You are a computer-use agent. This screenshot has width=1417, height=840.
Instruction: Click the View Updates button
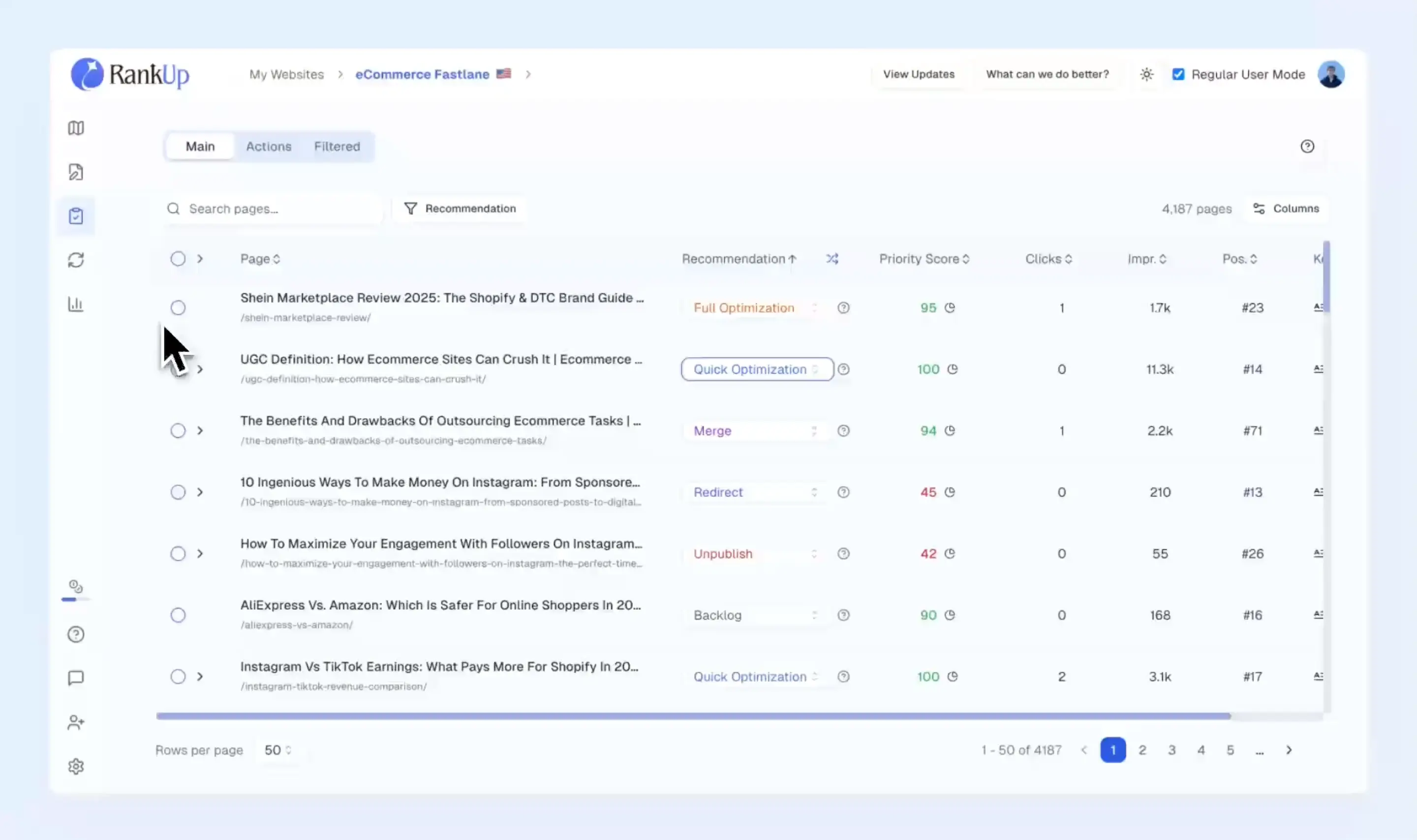point(918,74)
